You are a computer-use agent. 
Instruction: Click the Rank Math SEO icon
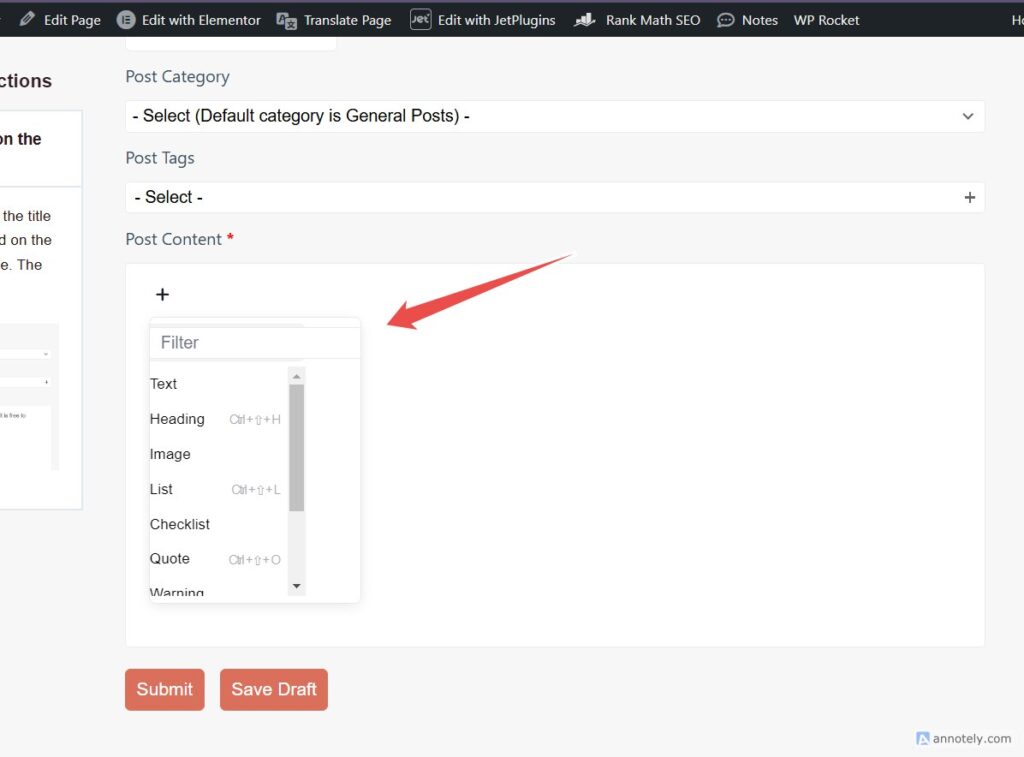pos(585,20)
